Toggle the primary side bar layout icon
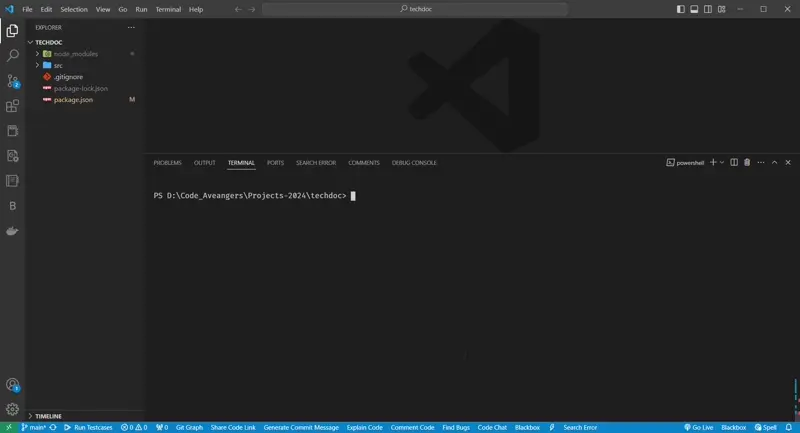 click(681, 9)
